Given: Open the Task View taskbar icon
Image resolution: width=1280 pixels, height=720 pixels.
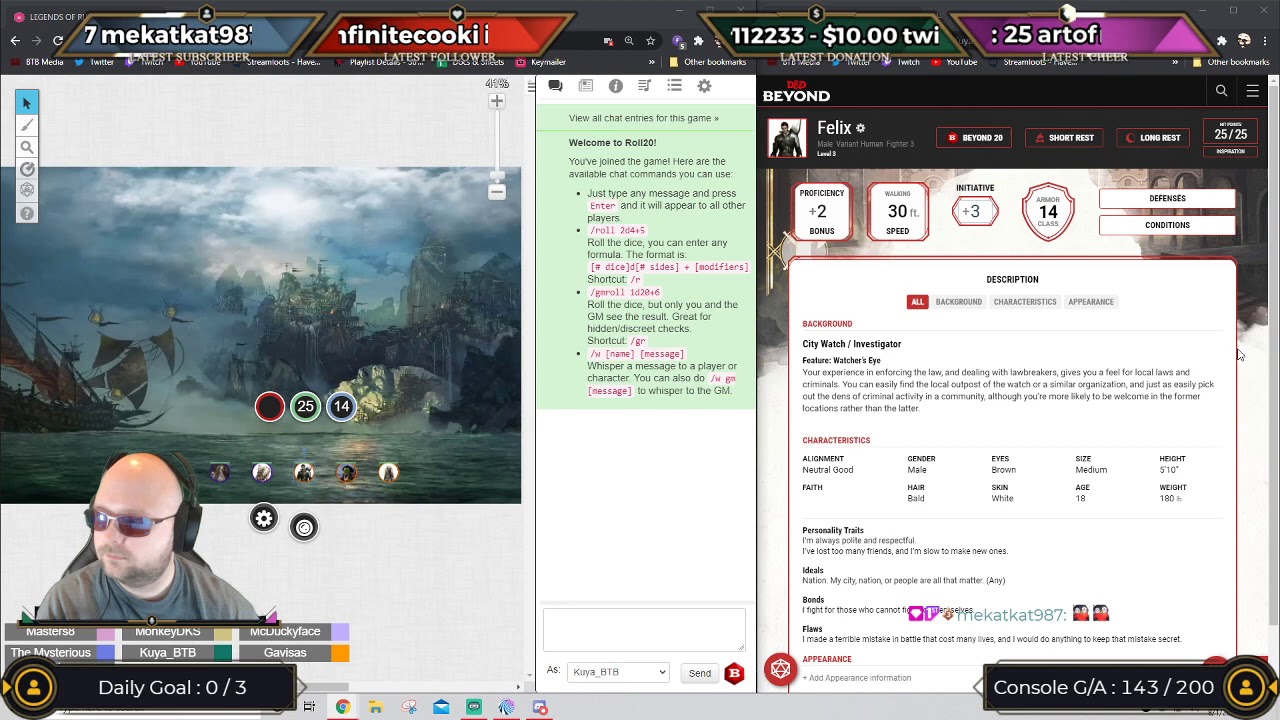Looking at the screenshot, I should 309,708.
